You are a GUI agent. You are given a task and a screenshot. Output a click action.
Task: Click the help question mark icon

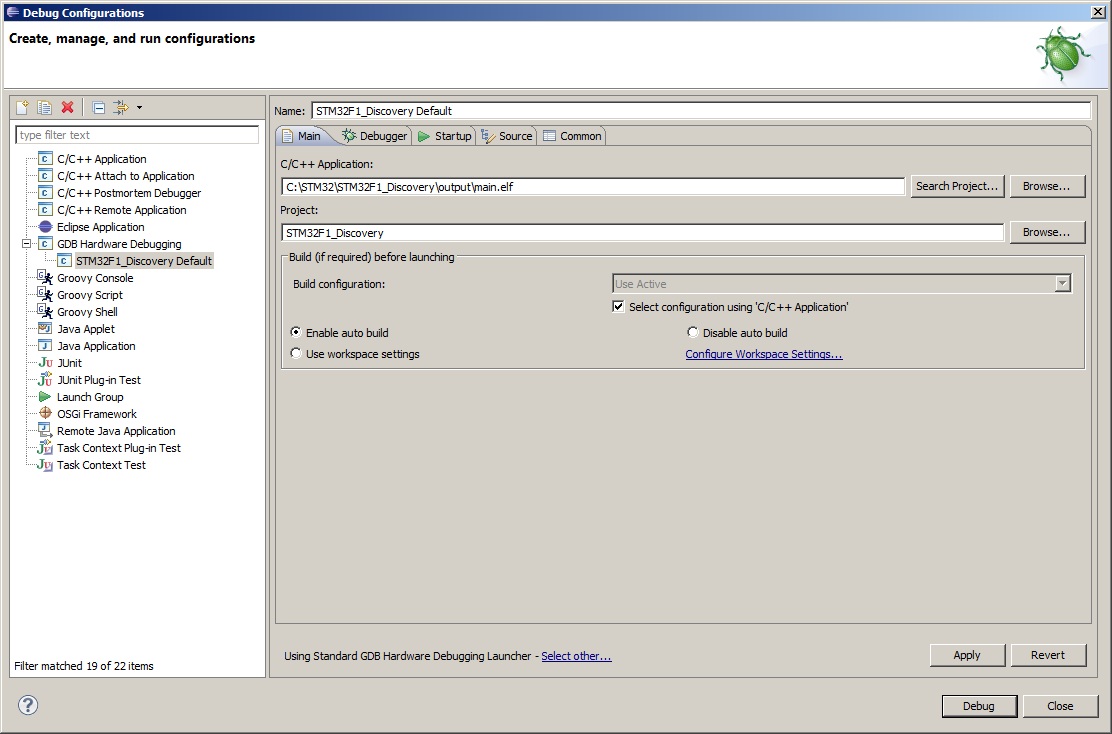tap(28, 705)
